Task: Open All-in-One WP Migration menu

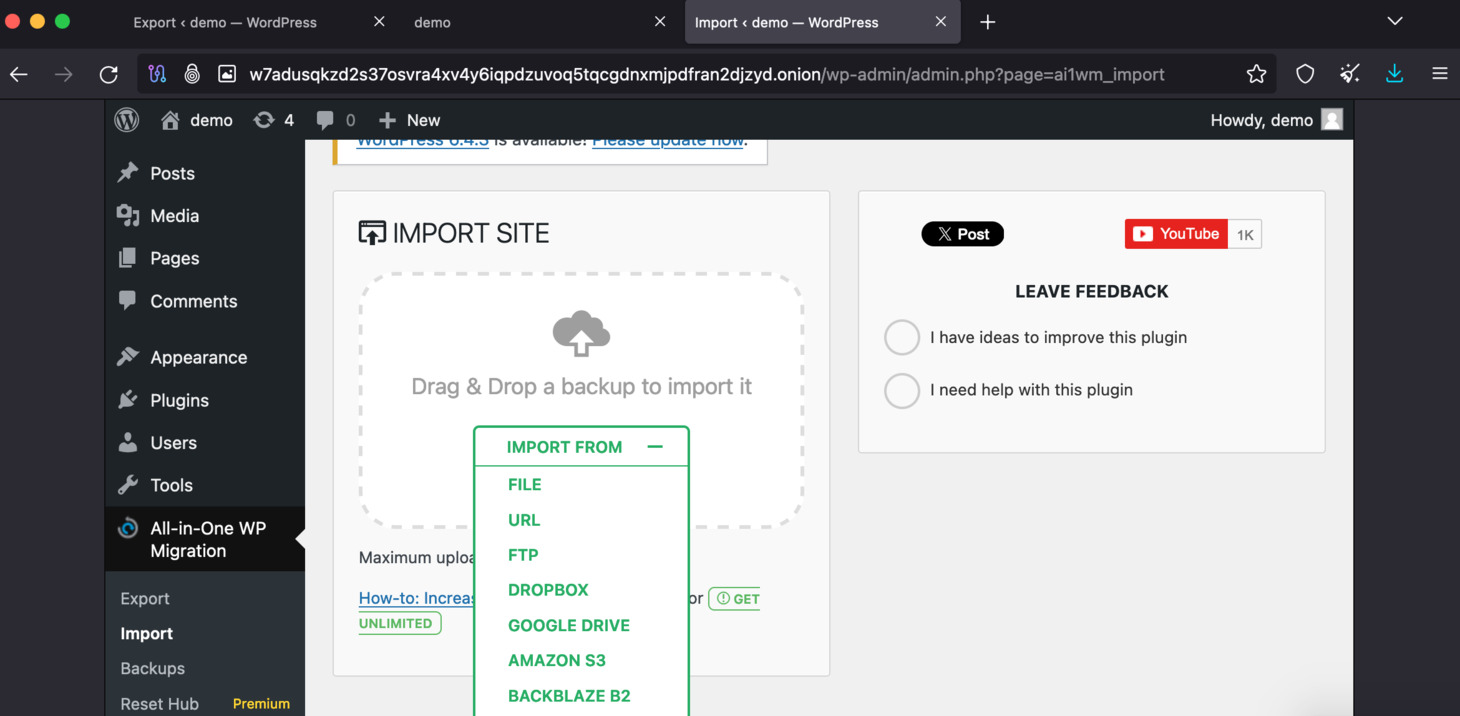Action: [x=205, y=539]
